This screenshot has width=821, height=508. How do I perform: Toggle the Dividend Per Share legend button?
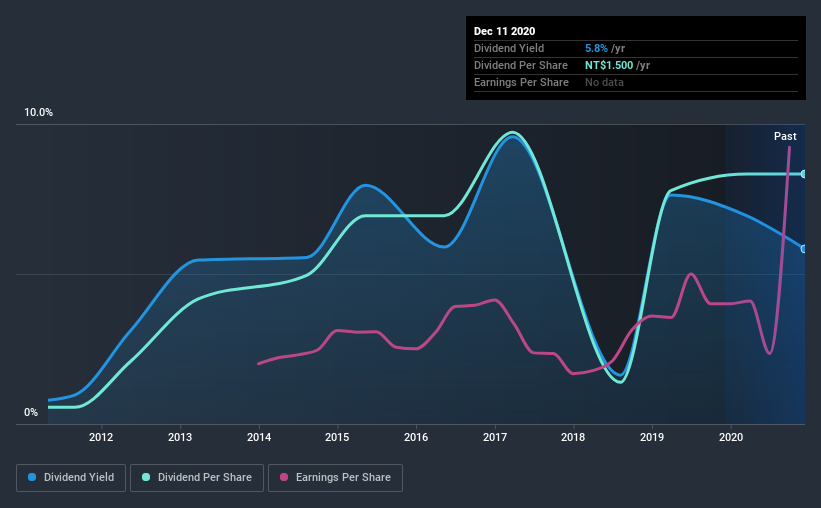tap(197, 478)
